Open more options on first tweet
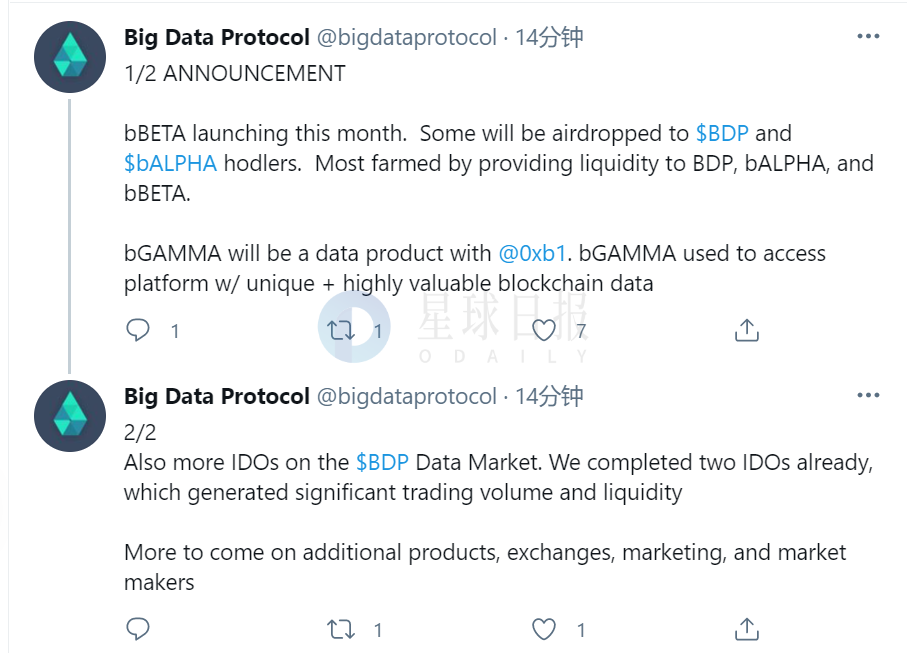Viewport: 907px width, 653px height. click(868, 37)
